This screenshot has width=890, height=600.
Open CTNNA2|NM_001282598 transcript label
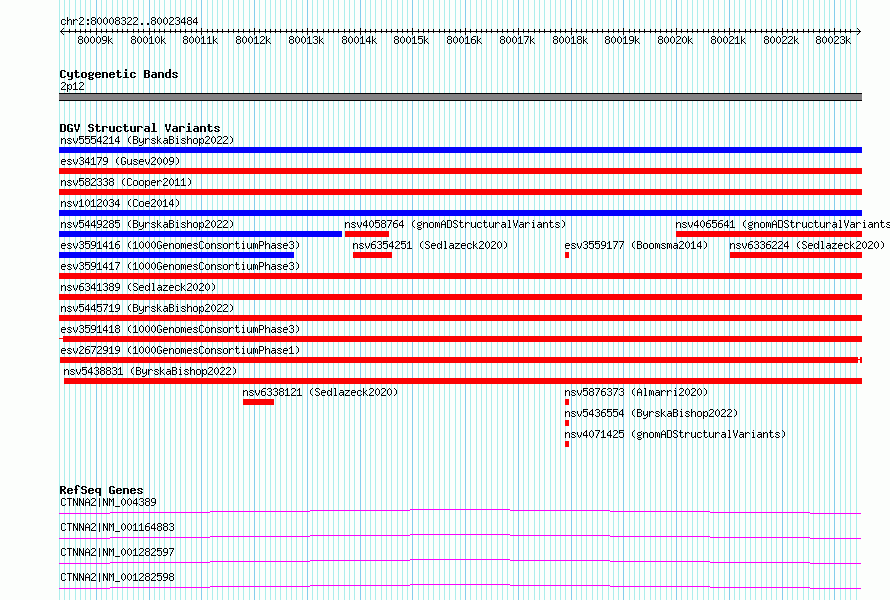pos(117,577)
